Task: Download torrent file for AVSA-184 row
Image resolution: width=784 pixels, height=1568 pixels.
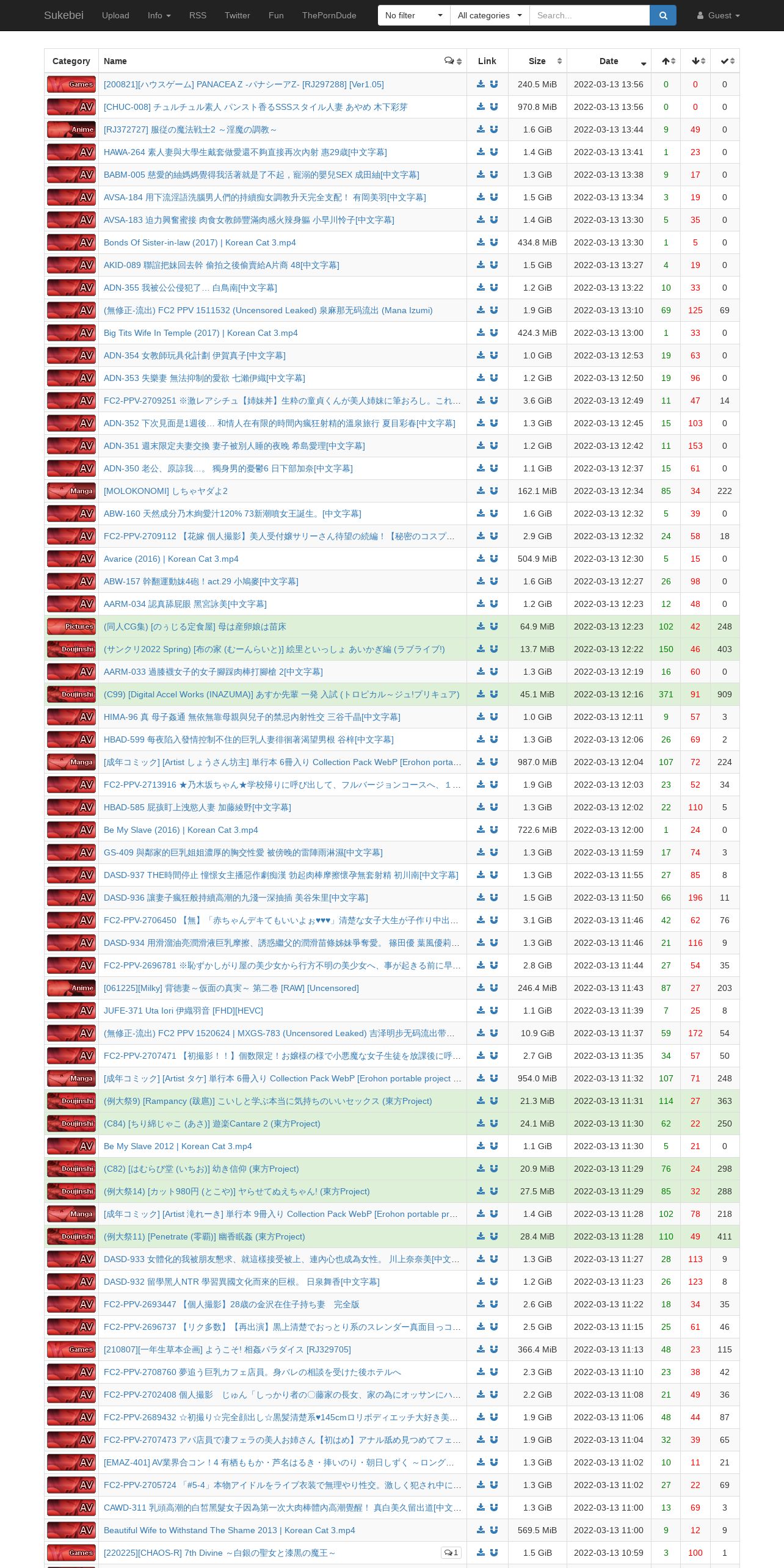Action: 481,197
